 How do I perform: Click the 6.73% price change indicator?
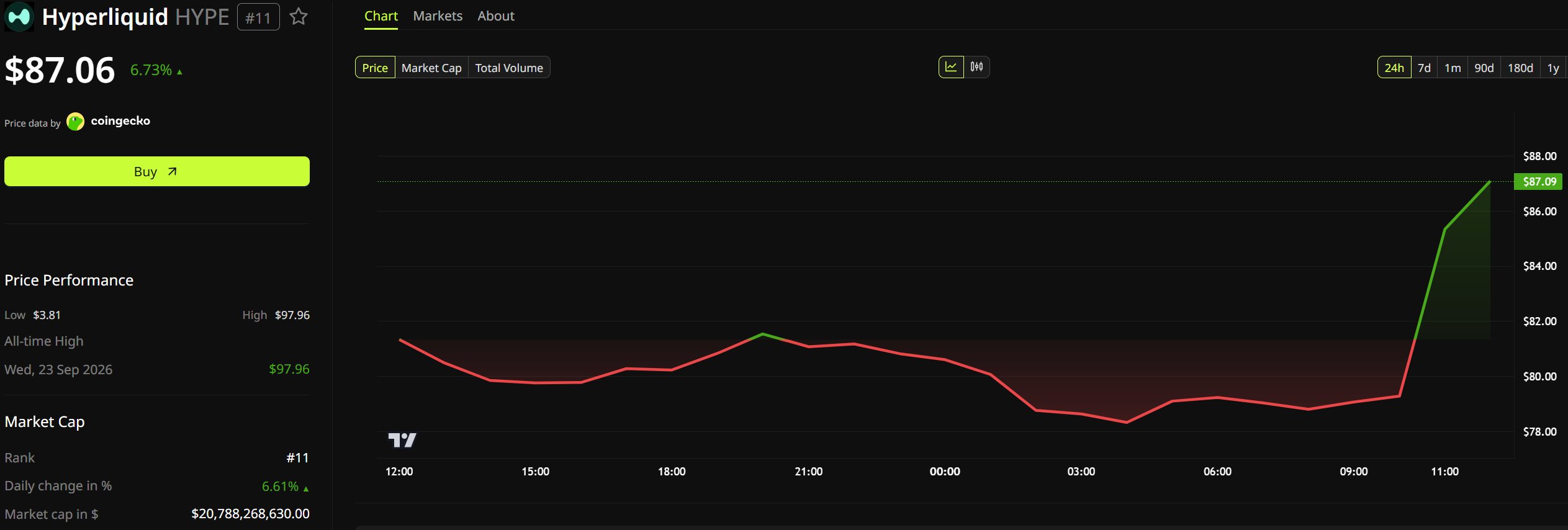tap(156, 70)
